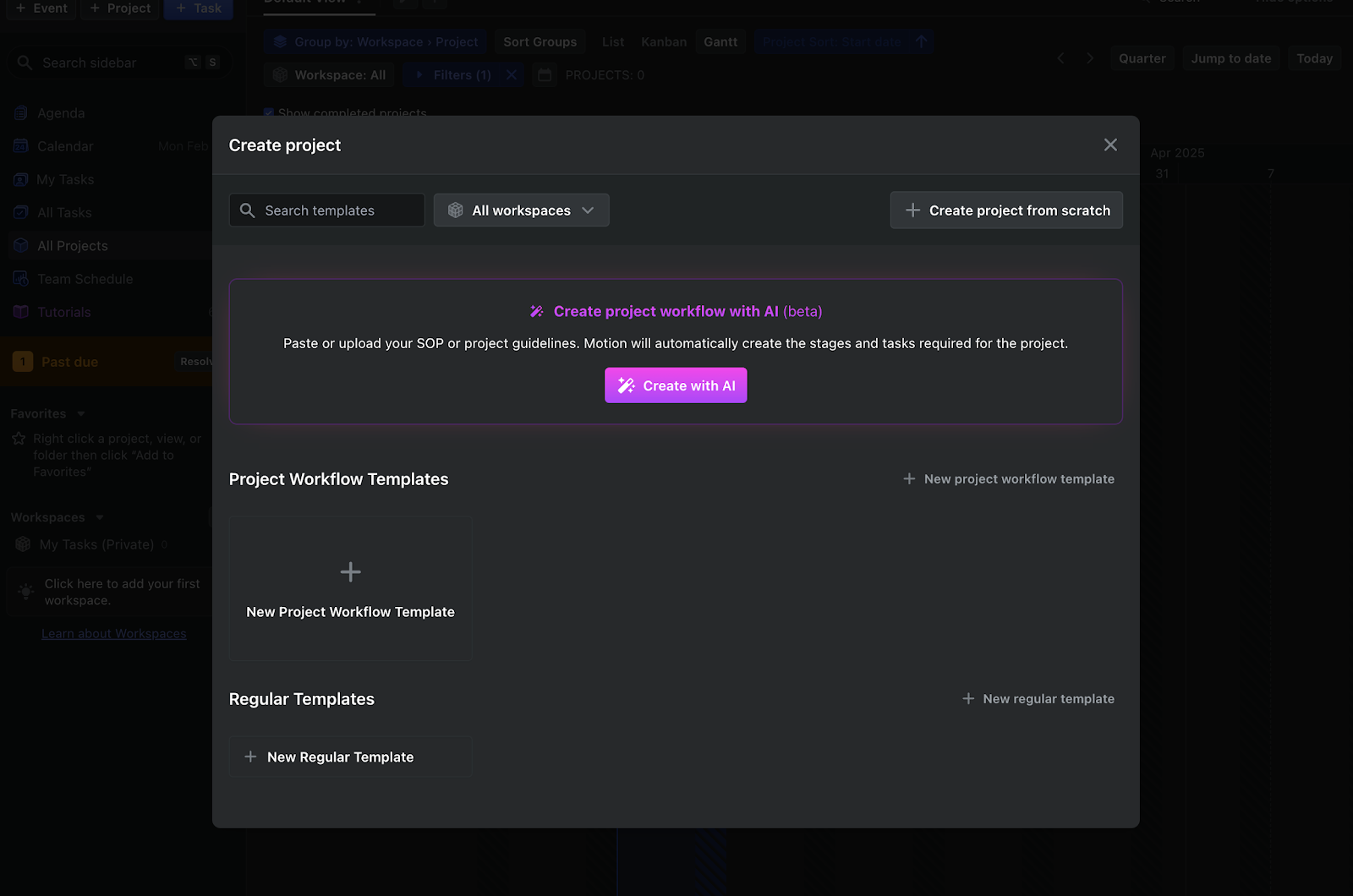Click the Create with AI button
1353x896 pixels.
coord(676,385)
